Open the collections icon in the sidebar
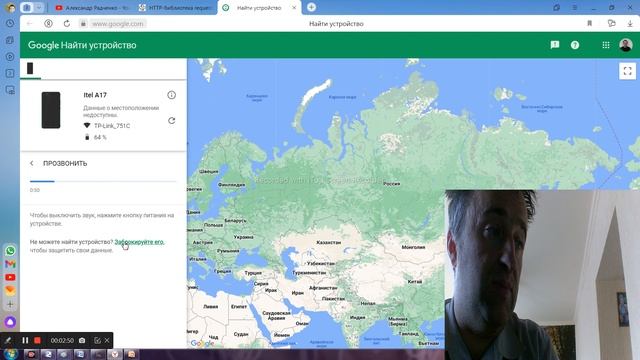The width and height of the screenshot is (640, 360). (10, 40)
